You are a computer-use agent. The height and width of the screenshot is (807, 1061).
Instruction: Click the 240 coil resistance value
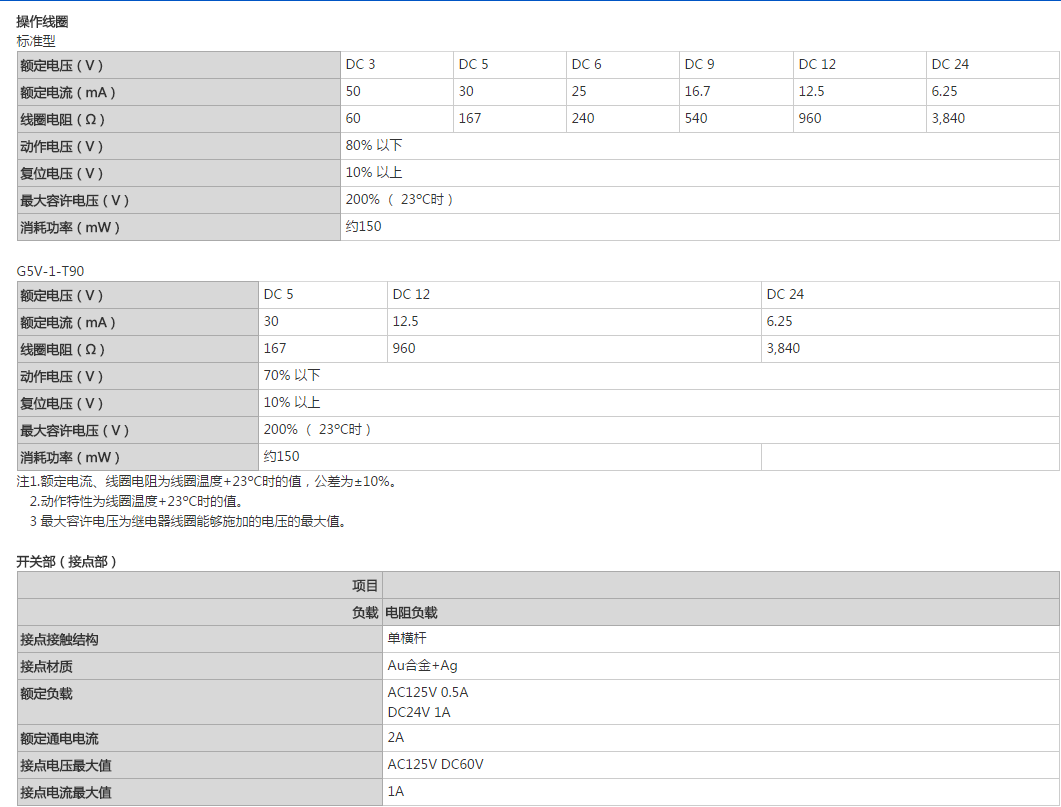pos(583,119)
